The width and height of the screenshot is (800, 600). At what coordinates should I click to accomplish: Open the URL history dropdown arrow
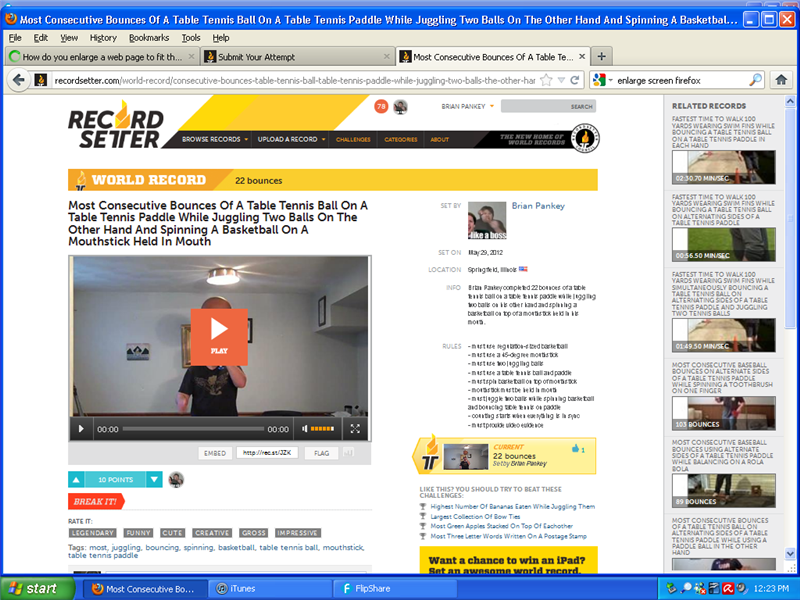(x=561, y=80)
